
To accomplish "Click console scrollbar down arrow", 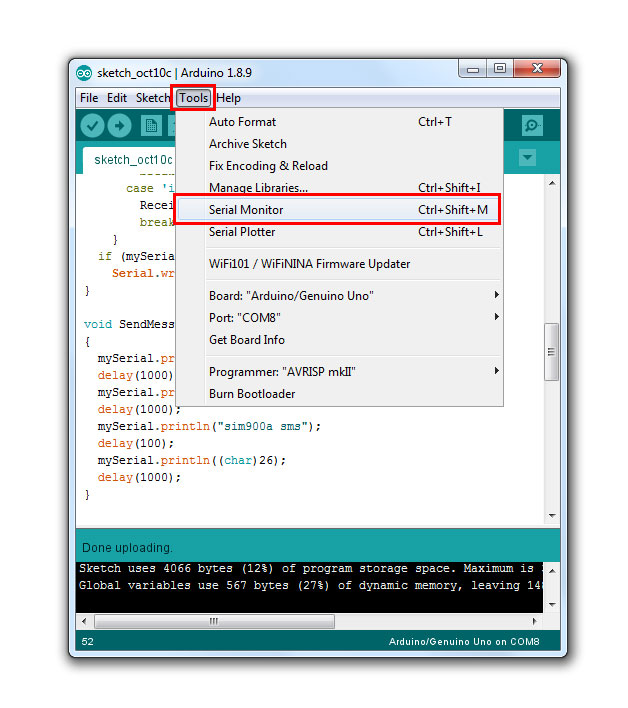I will pos(552,605).
